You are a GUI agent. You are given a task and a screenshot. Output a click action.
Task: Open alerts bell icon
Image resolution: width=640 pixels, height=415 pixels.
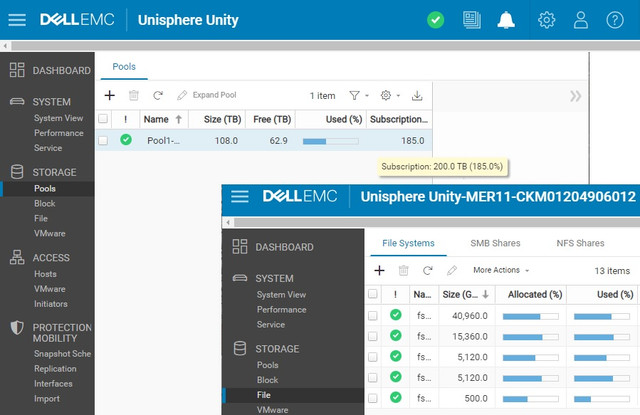click(x=506, y=20)
